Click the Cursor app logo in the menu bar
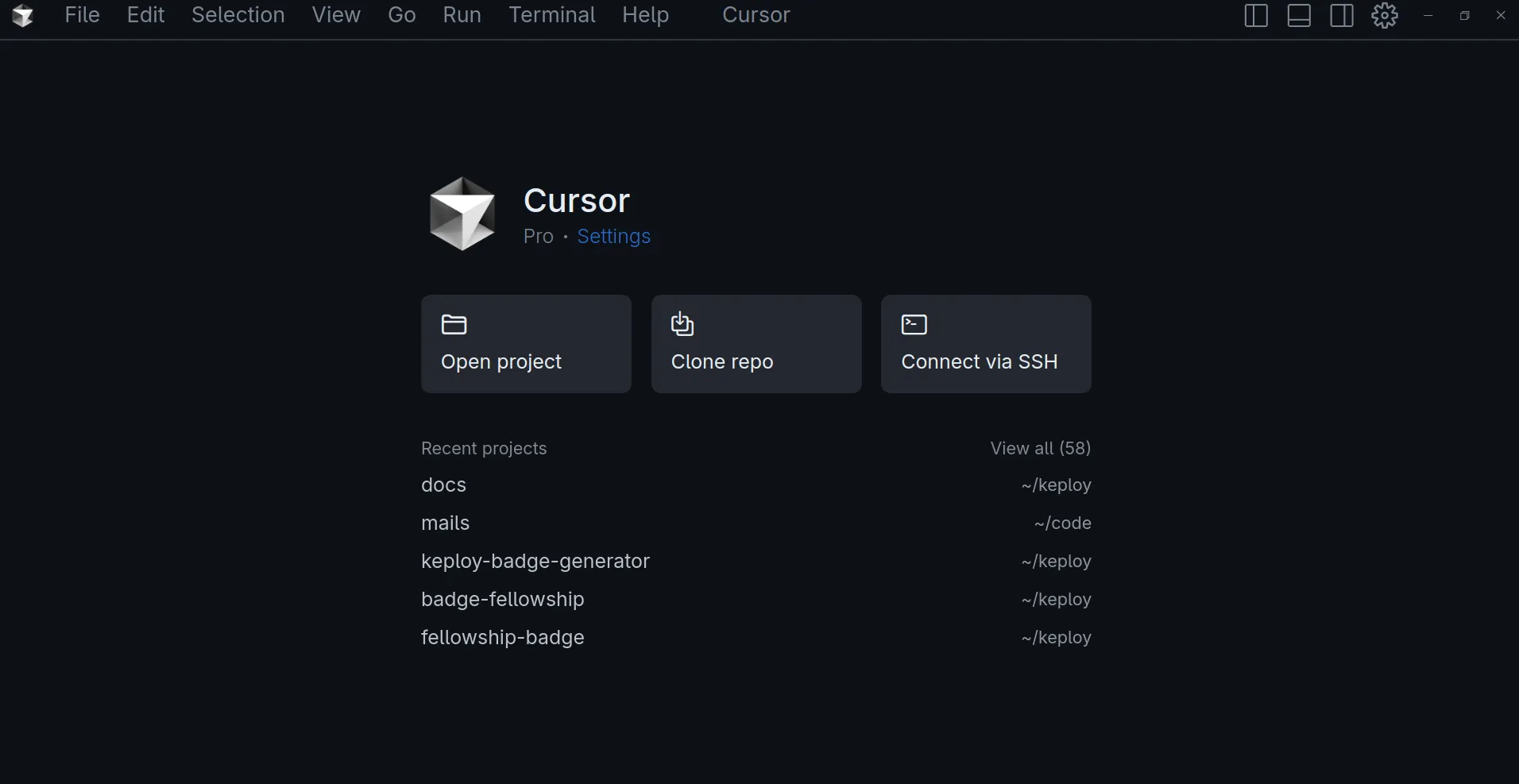Screen dimensions: 1519x784 [x=23, y=15]
